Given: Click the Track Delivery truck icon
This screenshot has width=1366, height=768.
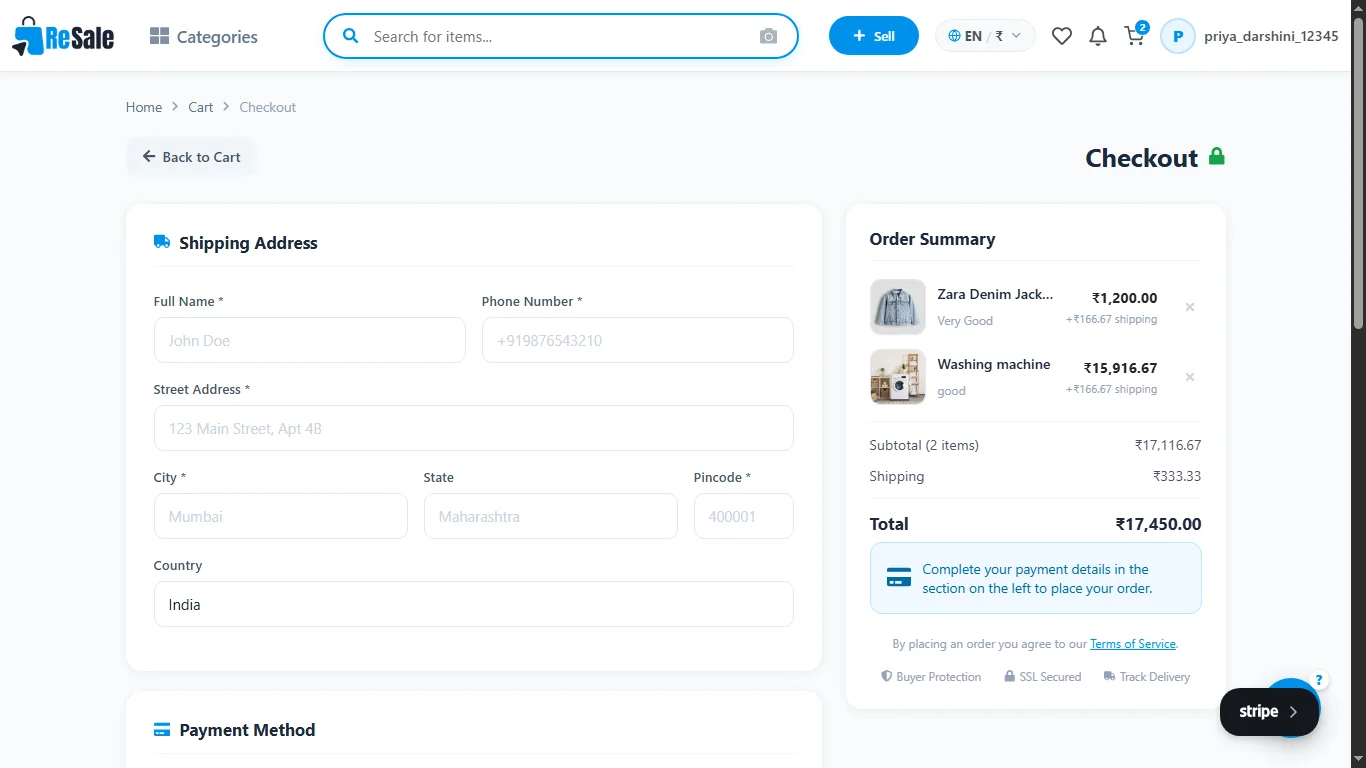Looking at the screenshot, I should [1109, 676].
